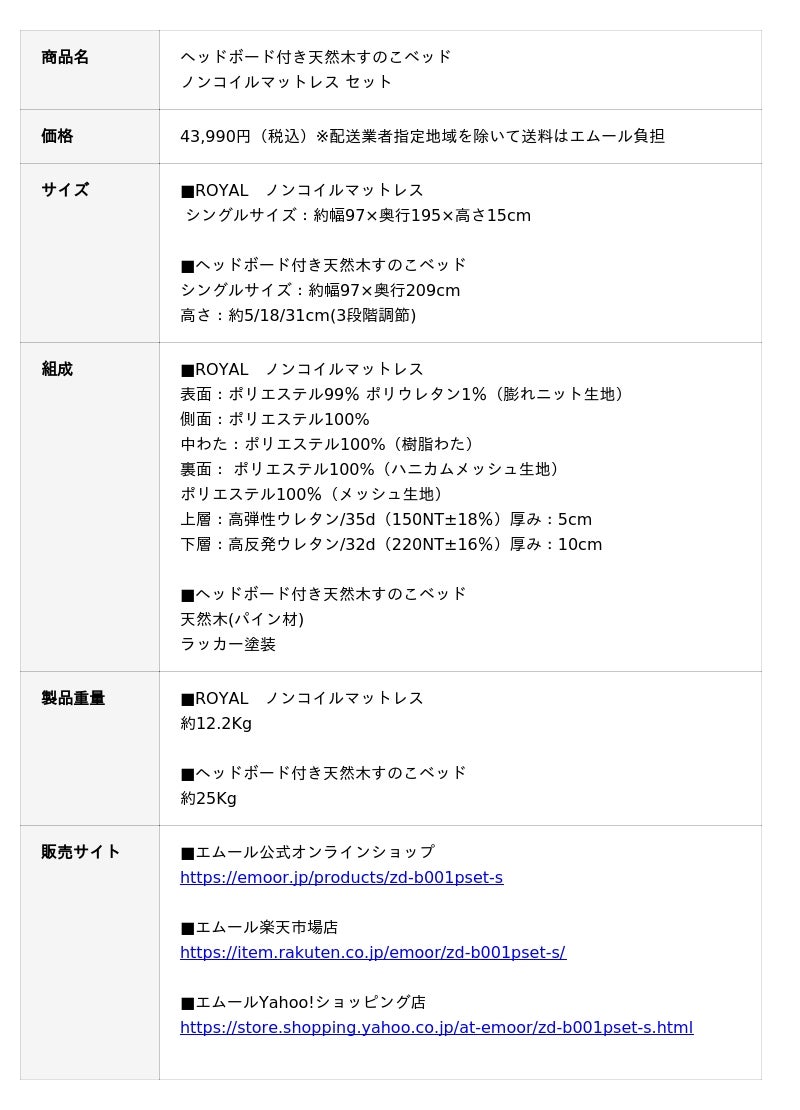
Task: Click the 約12.2Kg mattress weight text
Action: click(216, 723)
